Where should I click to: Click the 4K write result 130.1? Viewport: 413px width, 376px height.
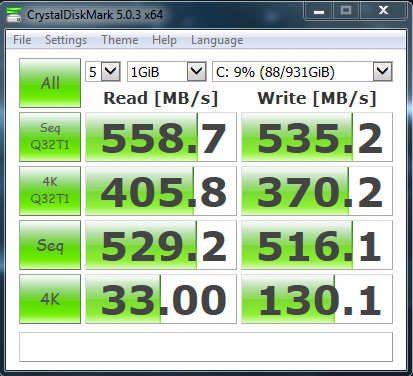pos(317,299)
